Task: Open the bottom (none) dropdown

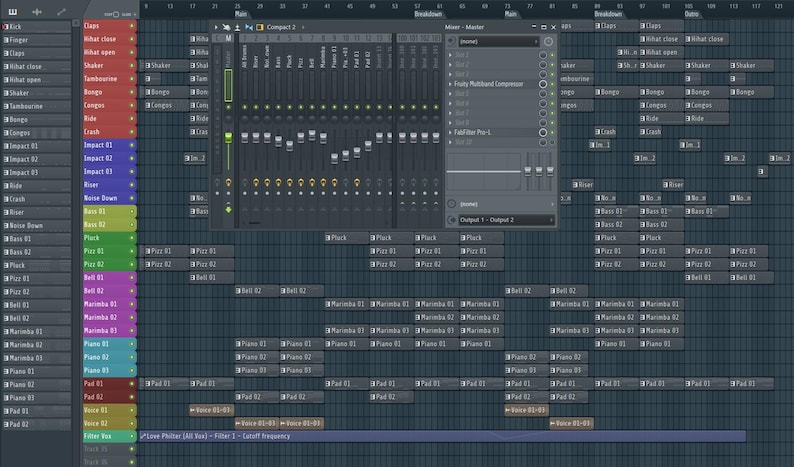Action: (506, 204)
